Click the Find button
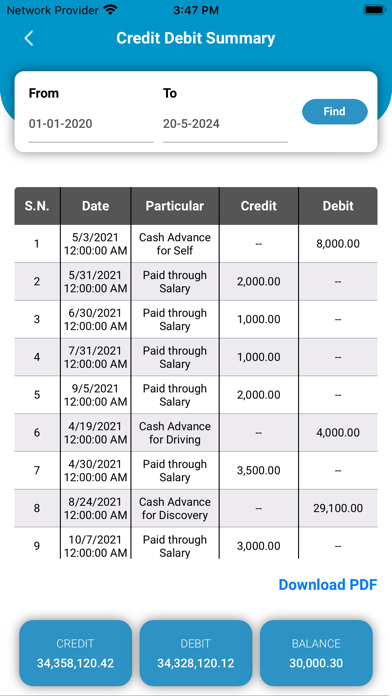Viewport: 392px width, 696px height. coord(335,111)
